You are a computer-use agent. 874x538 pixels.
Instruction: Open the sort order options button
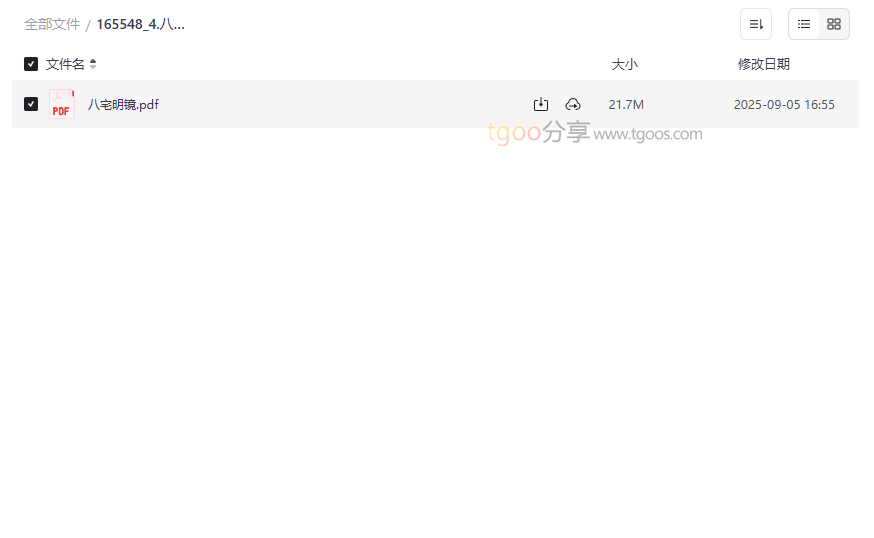pos(755,24)
